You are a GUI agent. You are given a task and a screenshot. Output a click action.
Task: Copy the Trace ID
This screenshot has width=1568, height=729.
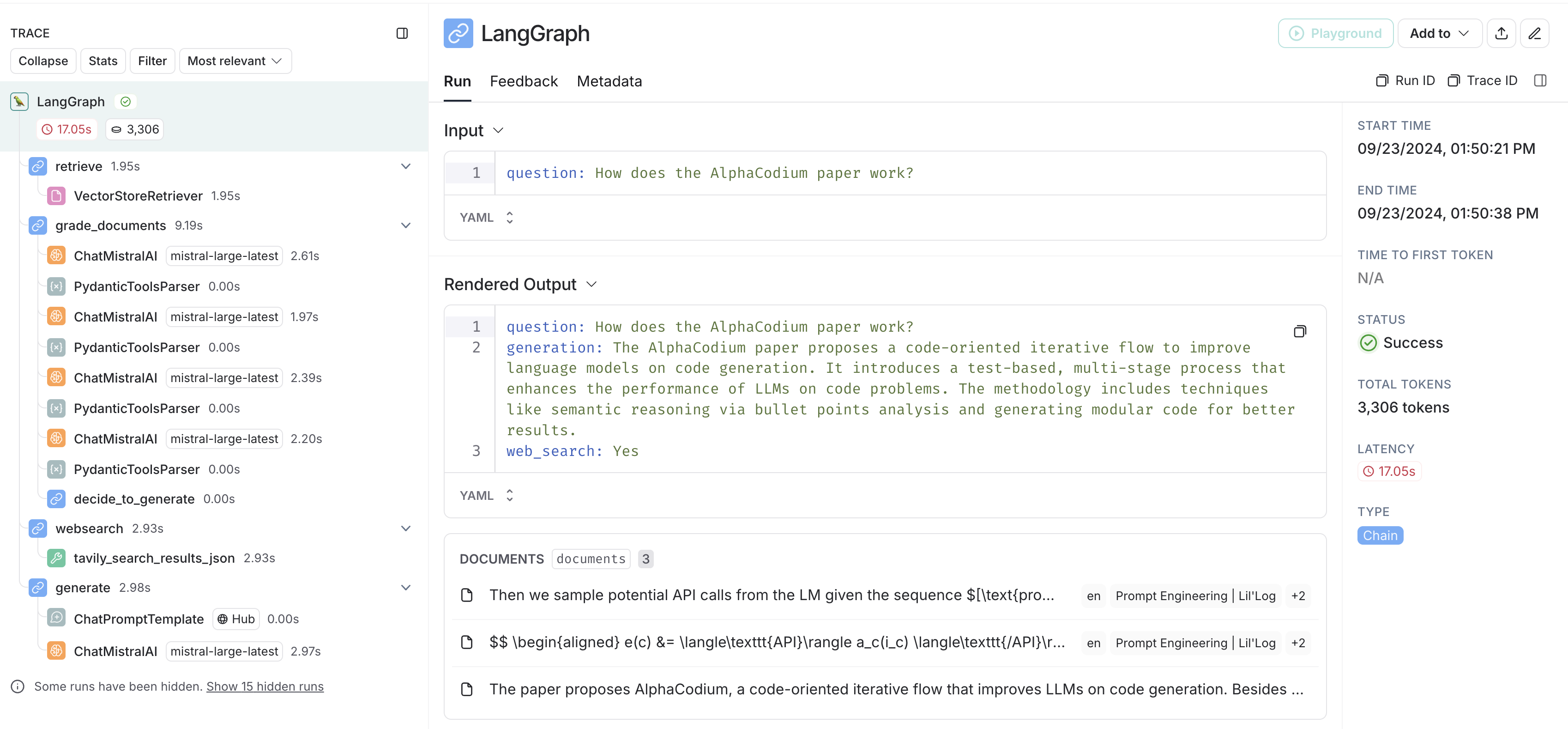tap(1482, 80)
